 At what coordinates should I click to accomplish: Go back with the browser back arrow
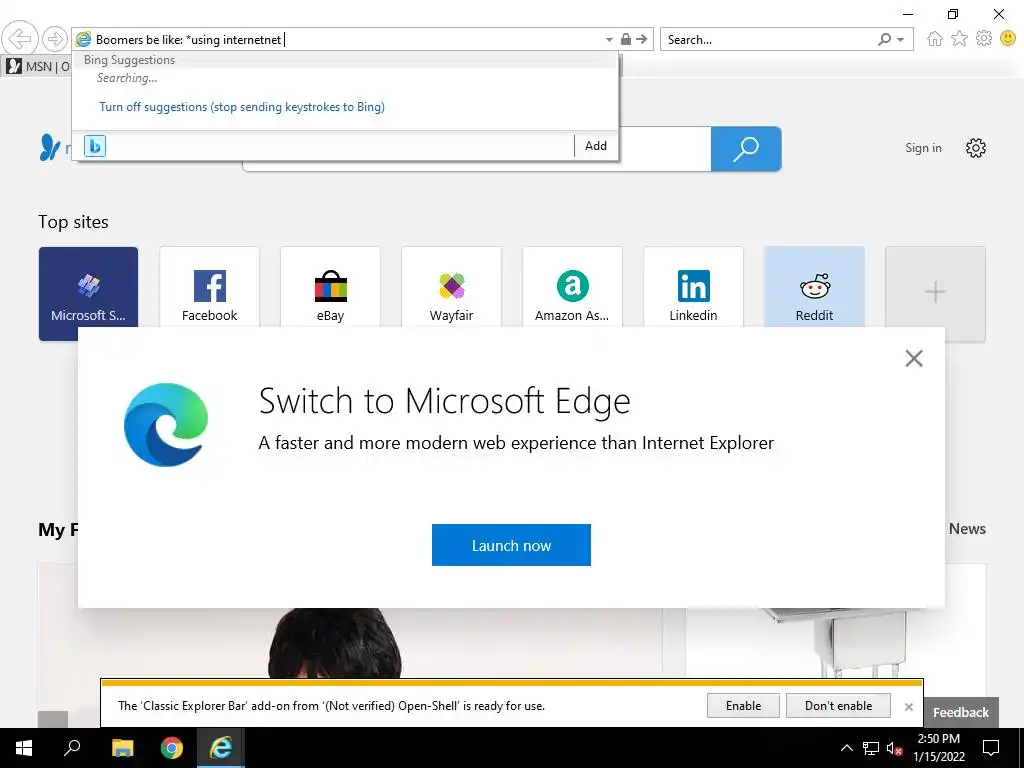tap(20, 39)
